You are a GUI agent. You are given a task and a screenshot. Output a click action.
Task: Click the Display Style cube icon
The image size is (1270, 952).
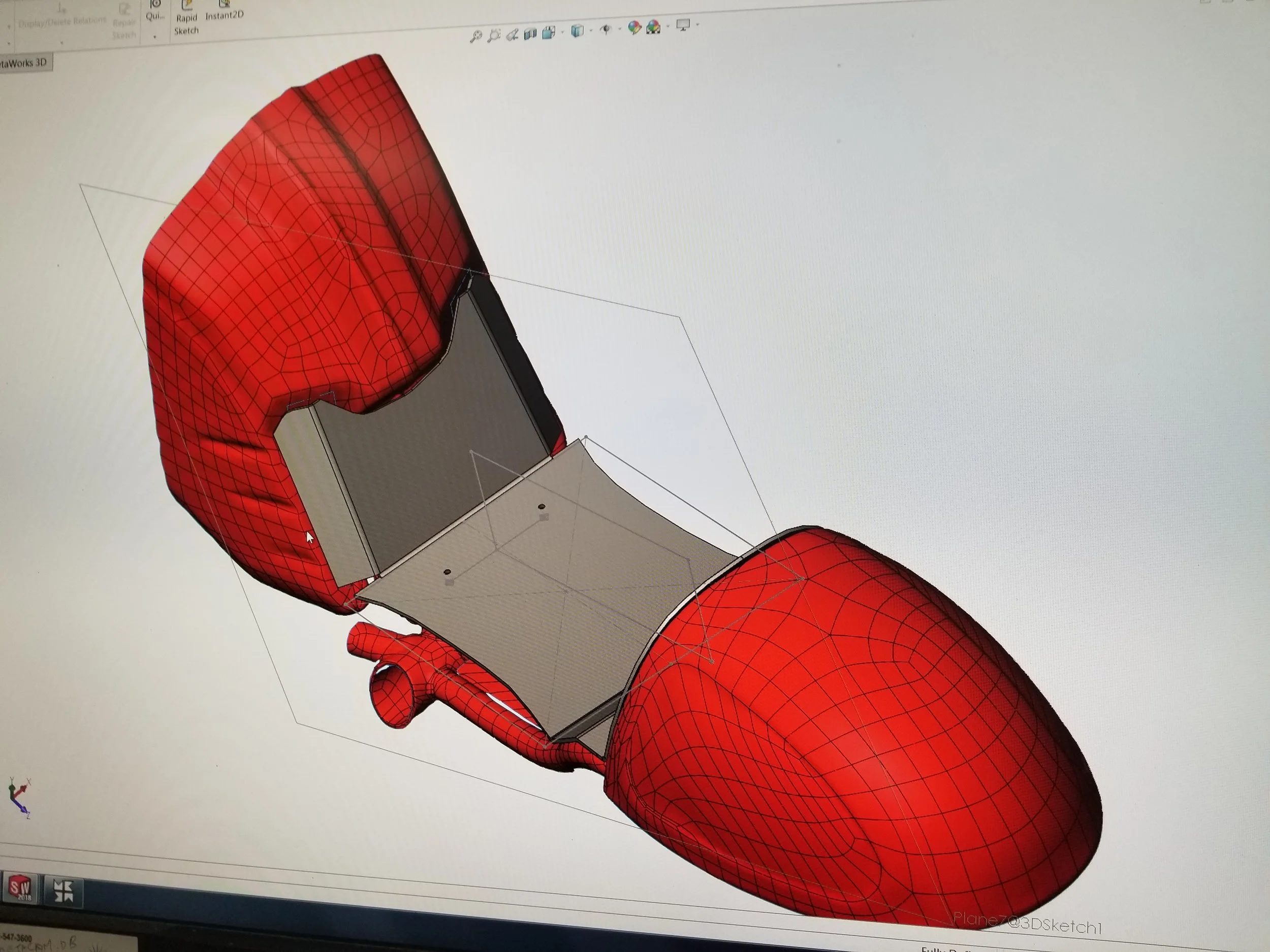577,30
